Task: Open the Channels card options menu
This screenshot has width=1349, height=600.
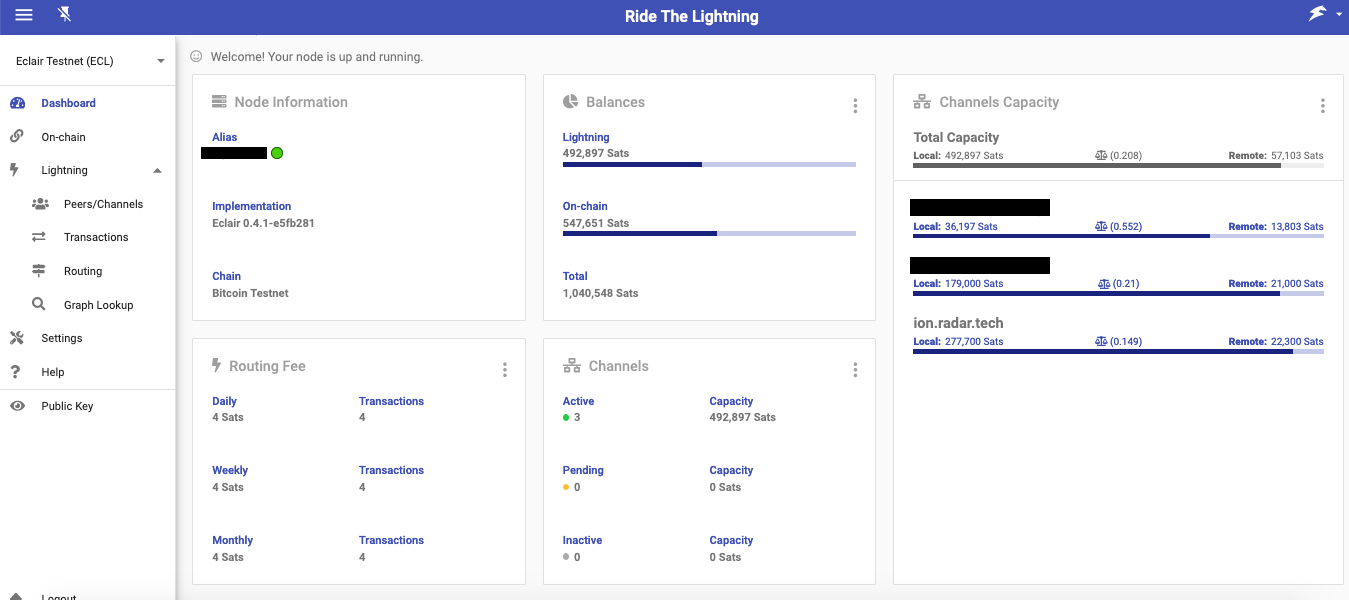Action: tap(855, 370)
